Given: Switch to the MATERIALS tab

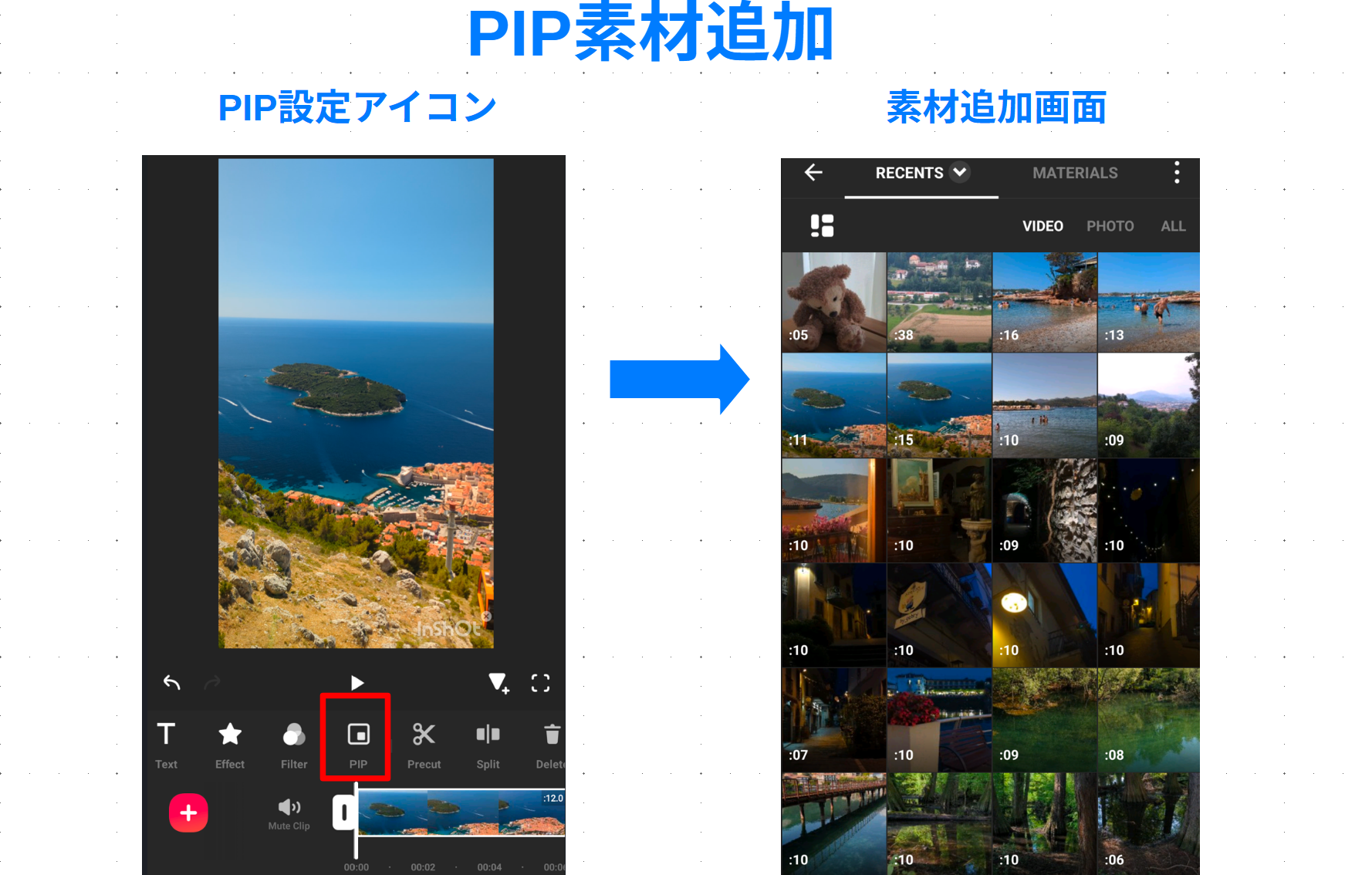Looking at the screenshot, I should pyautogui.click(x=1075, y=173).
